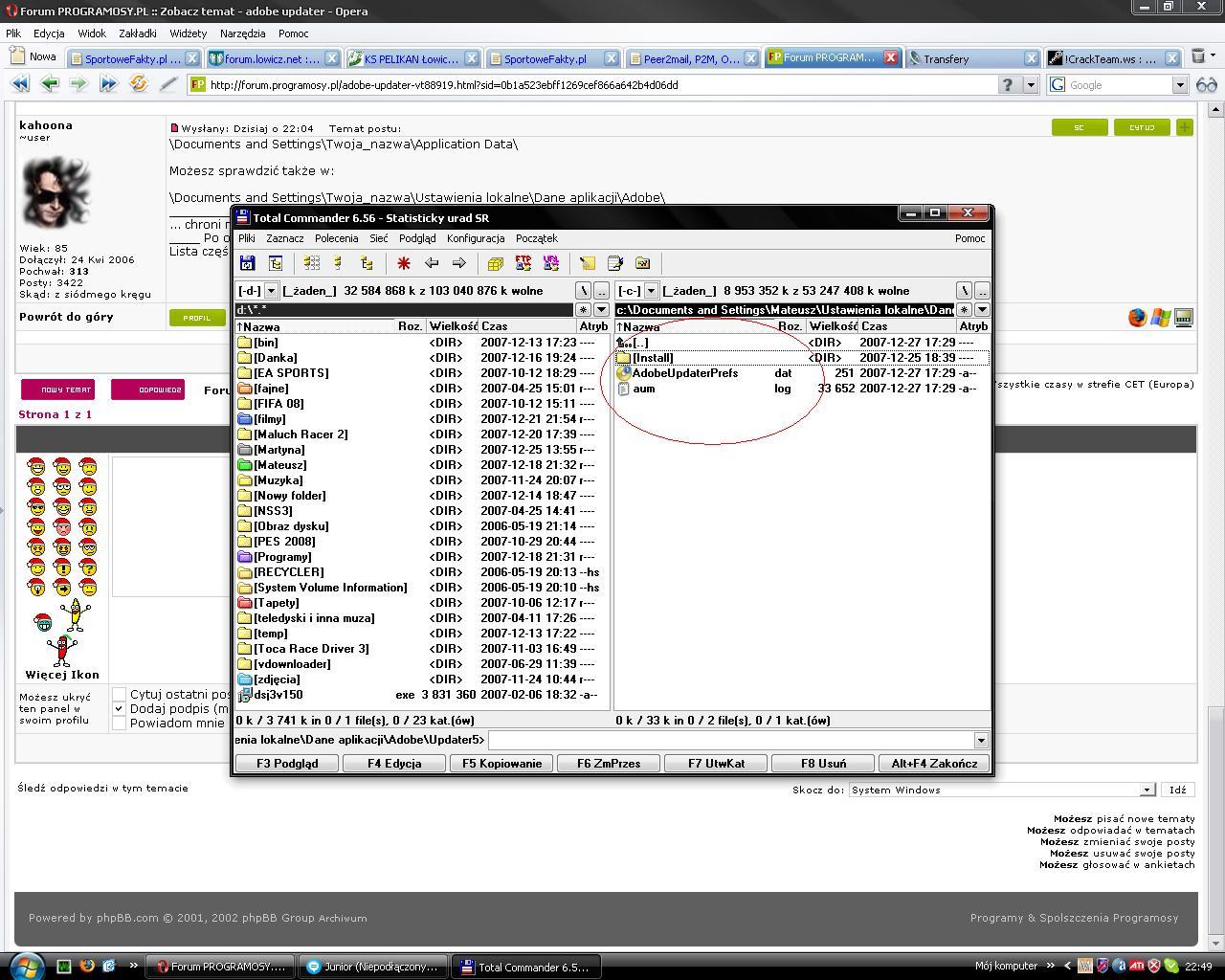Click the Więcej Ikon link
1225x980 pixels.
tap(62, 675)
